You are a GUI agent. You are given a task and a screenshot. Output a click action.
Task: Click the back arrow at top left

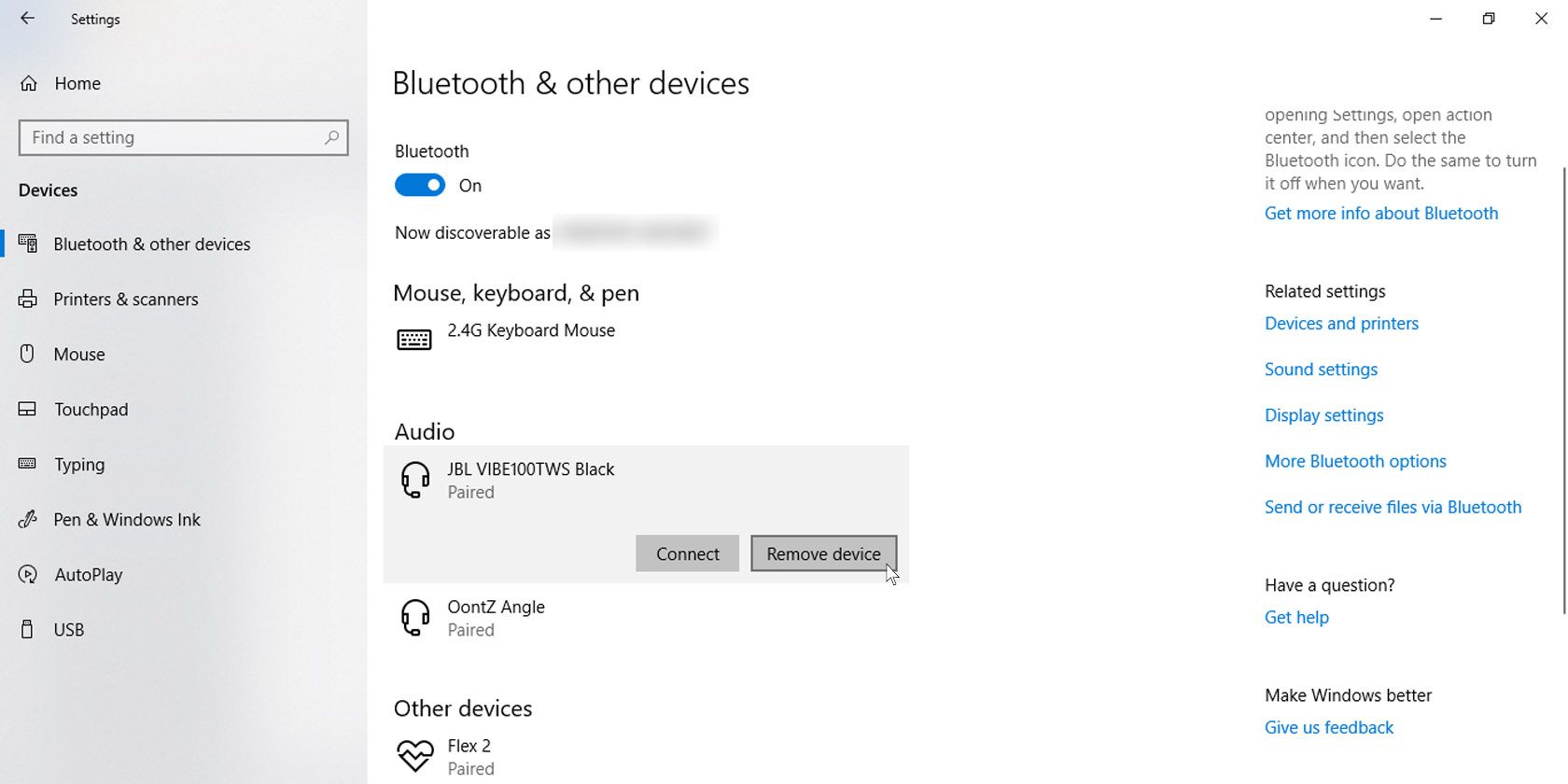point(27,18)
